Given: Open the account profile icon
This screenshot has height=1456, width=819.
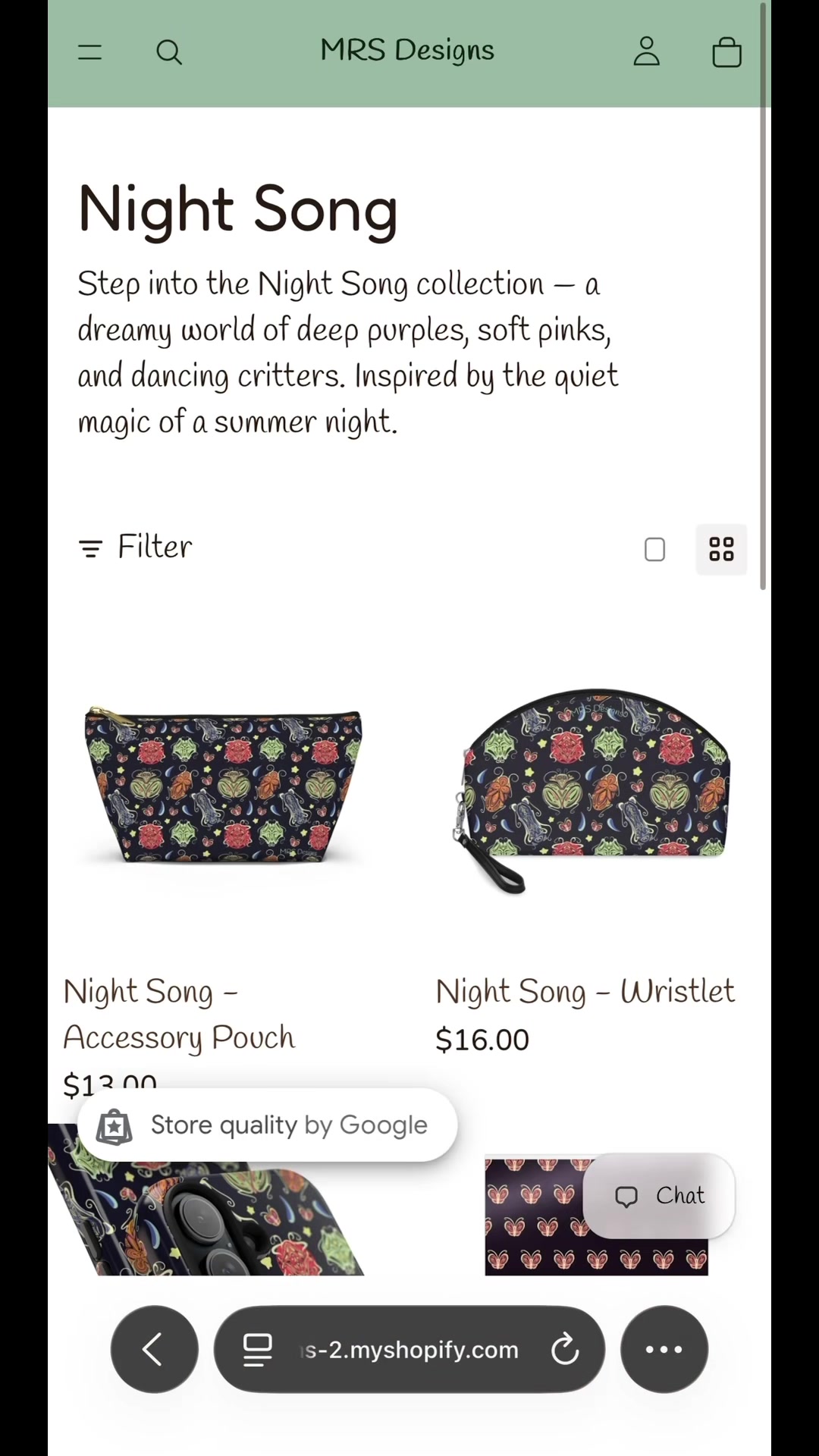Looking at the screenshot, I should pos(646,52).
